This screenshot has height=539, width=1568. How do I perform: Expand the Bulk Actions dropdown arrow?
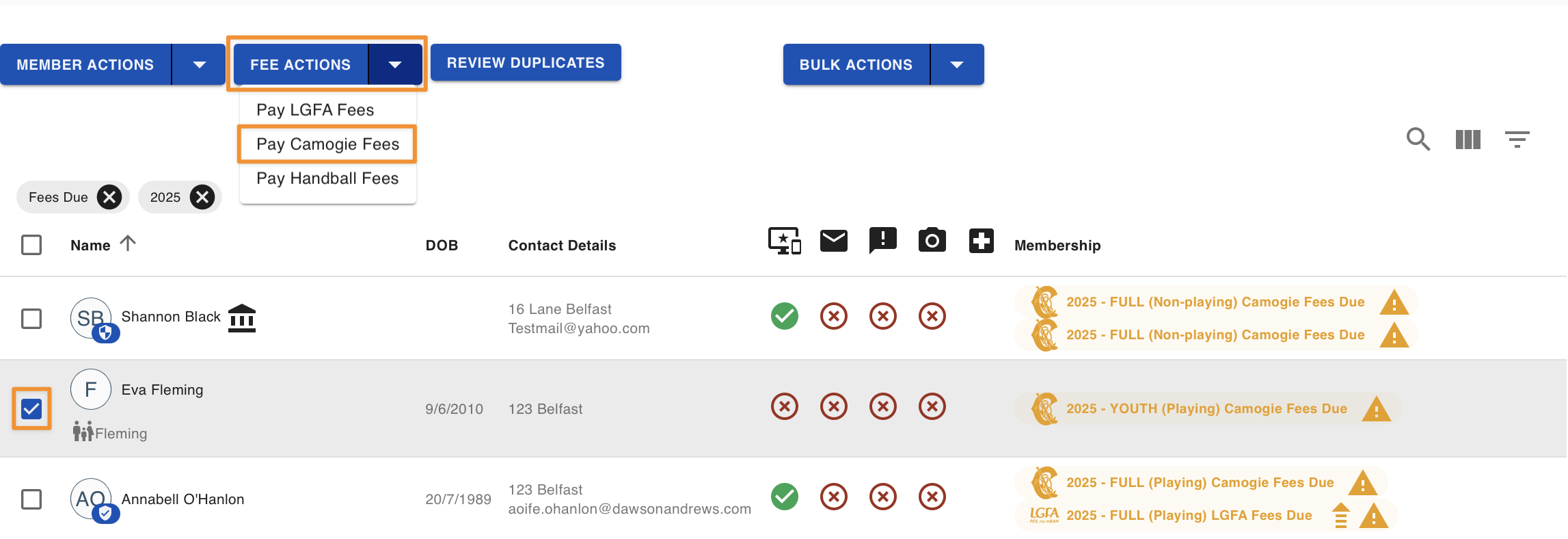[x=957, y=64]
